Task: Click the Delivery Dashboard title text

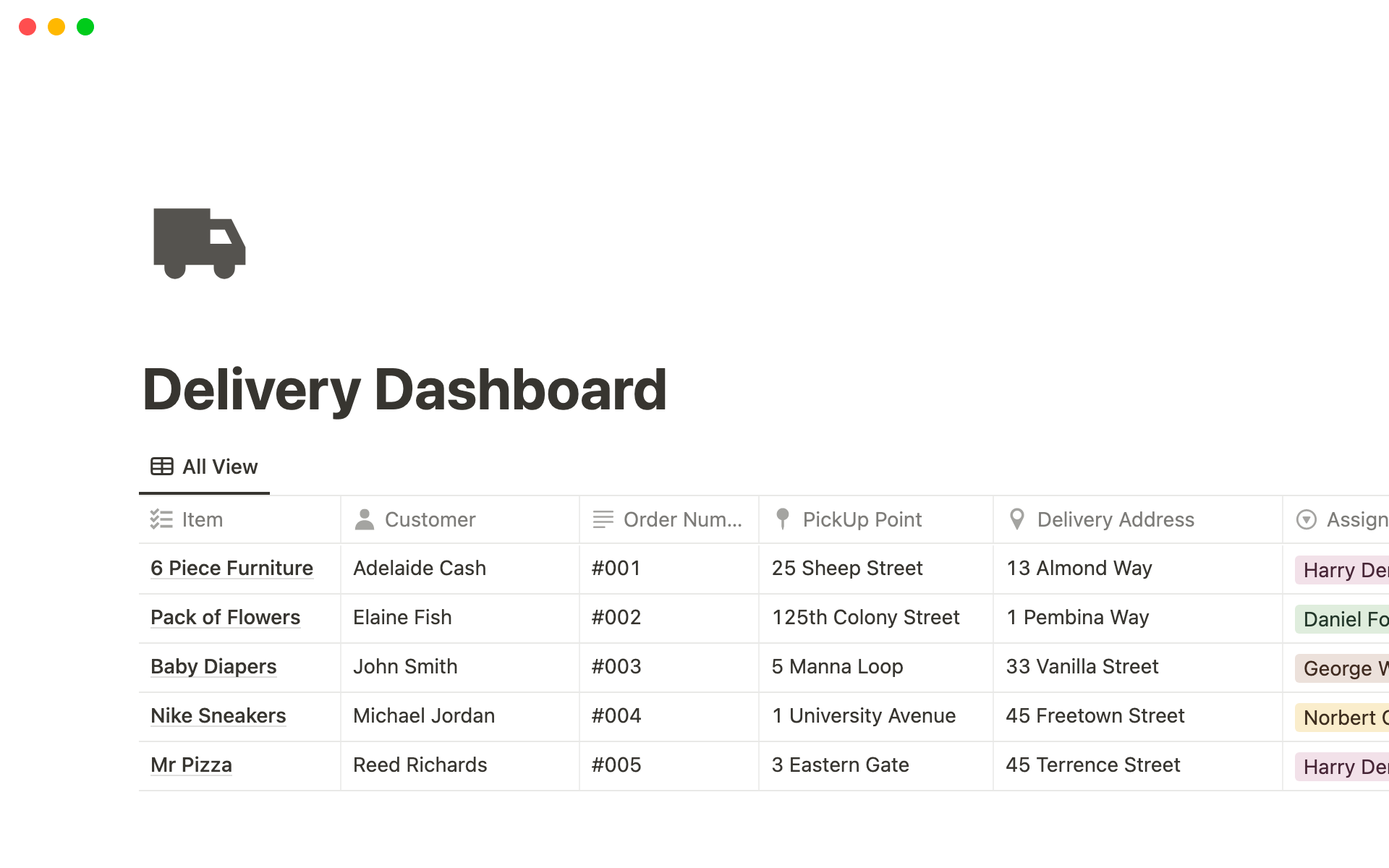Action: (x=404, y=388)
